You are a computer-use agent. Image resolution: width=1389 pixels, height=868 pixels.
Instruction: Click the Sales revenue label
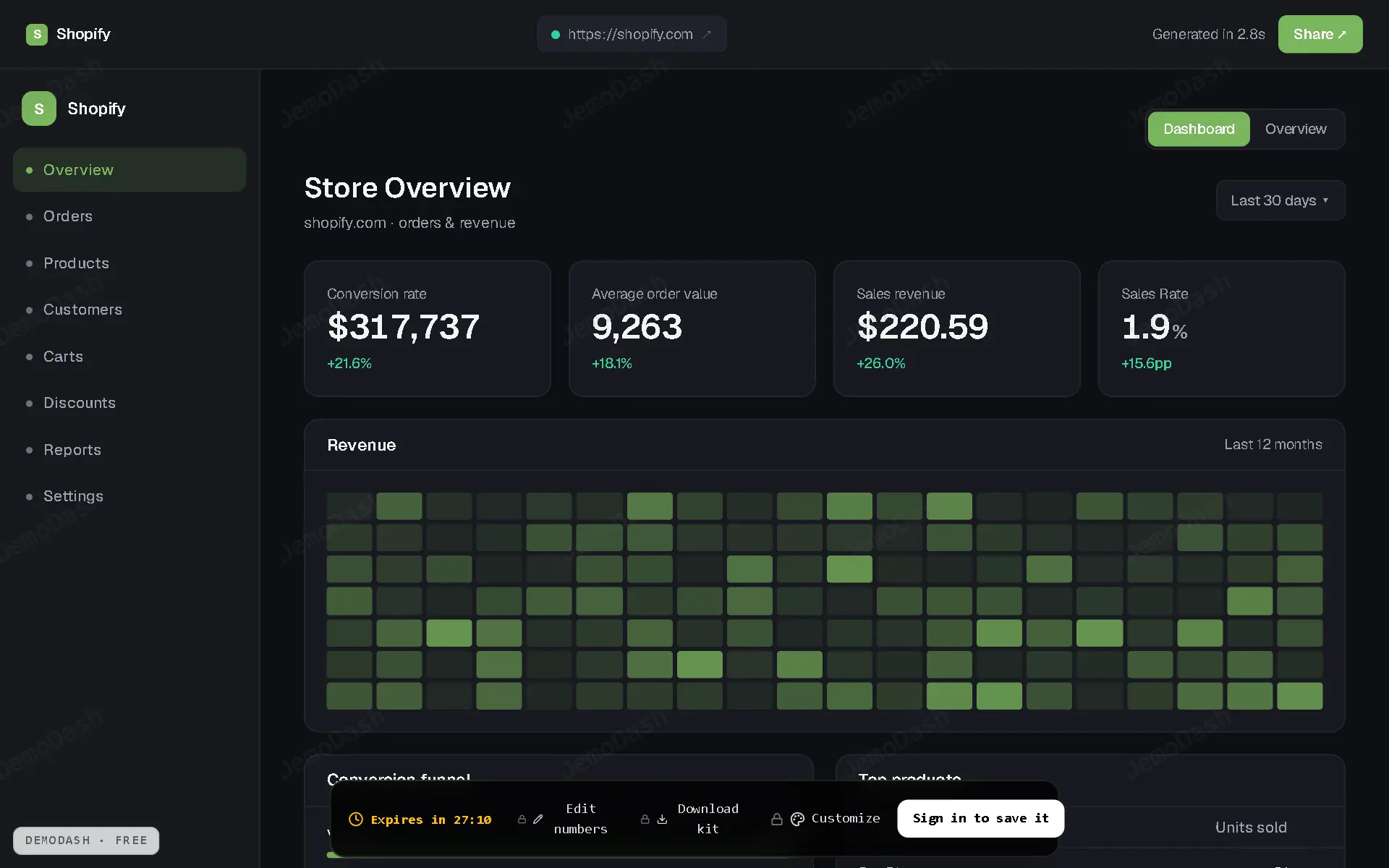click(x=901, y=294)
